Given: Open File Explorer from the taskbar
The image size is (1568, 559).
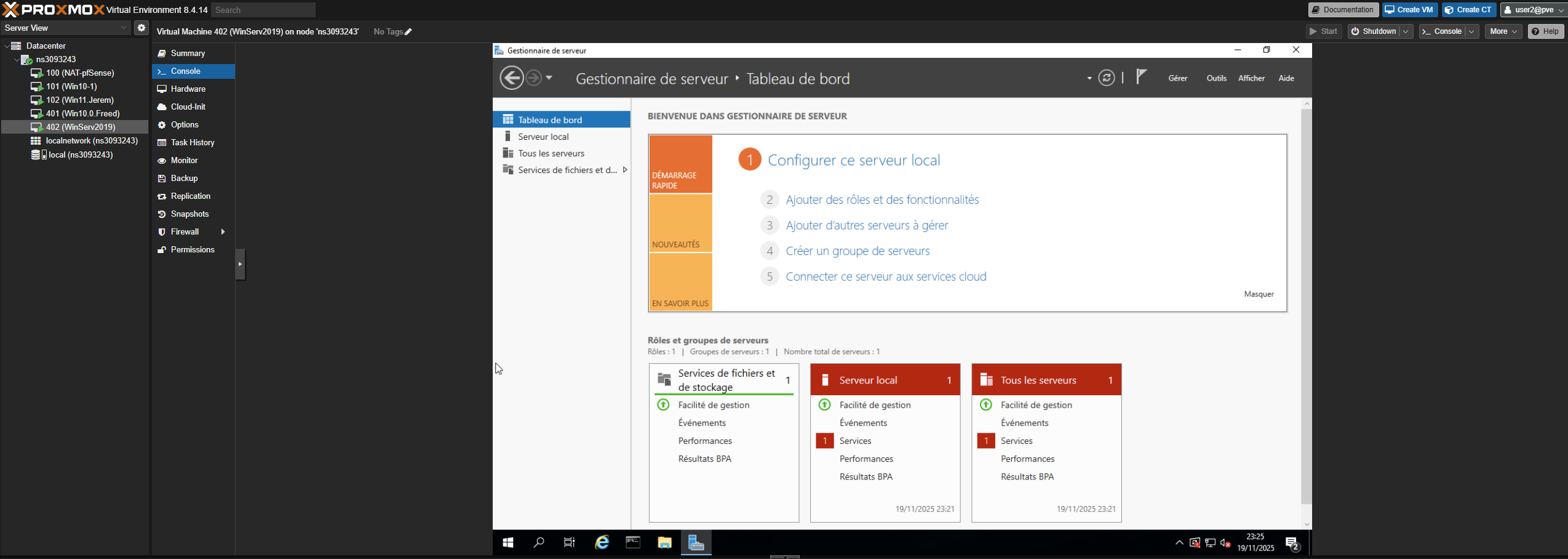Looking at the screenshot, I should (664, 542).
